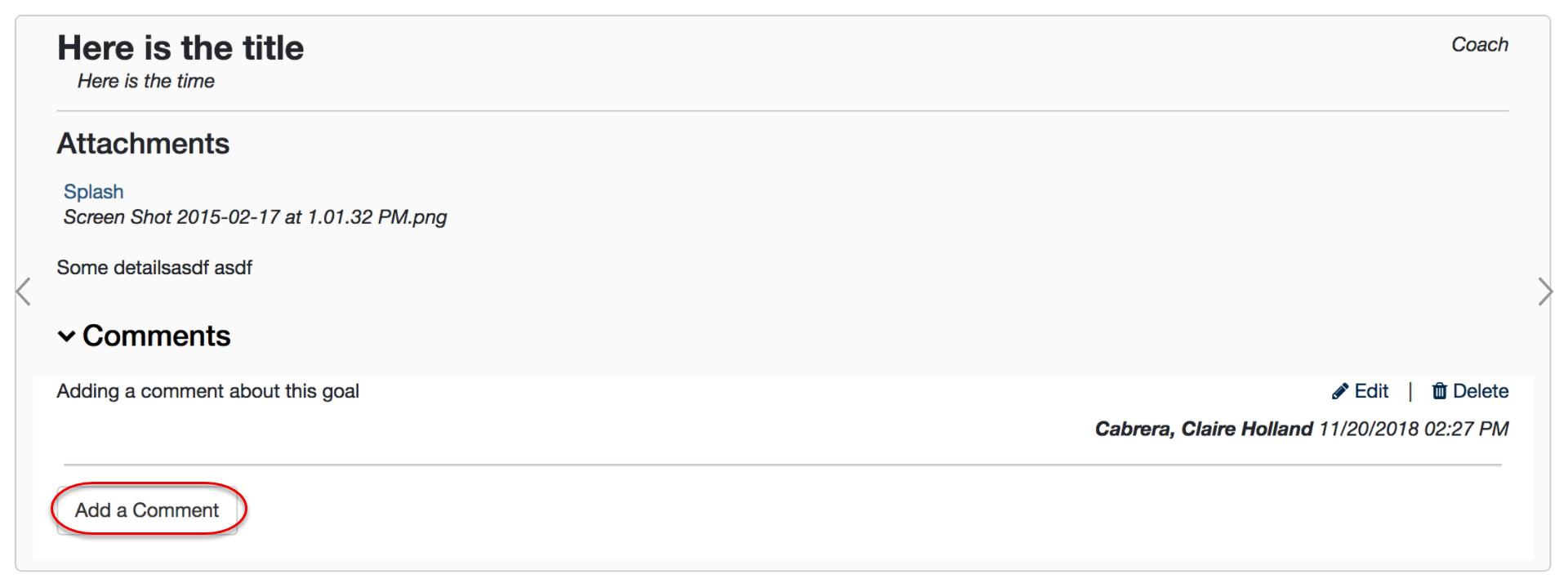Go to the next item with right arrow
Screen dimensions: 1568x583
point(1544,291)
